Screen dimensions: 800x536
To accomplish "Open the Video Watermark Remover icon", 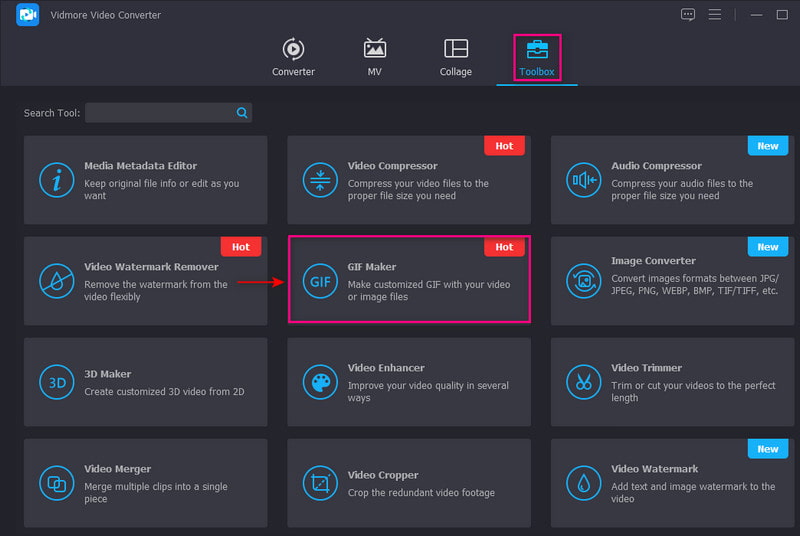I will [x=56, y=281].
